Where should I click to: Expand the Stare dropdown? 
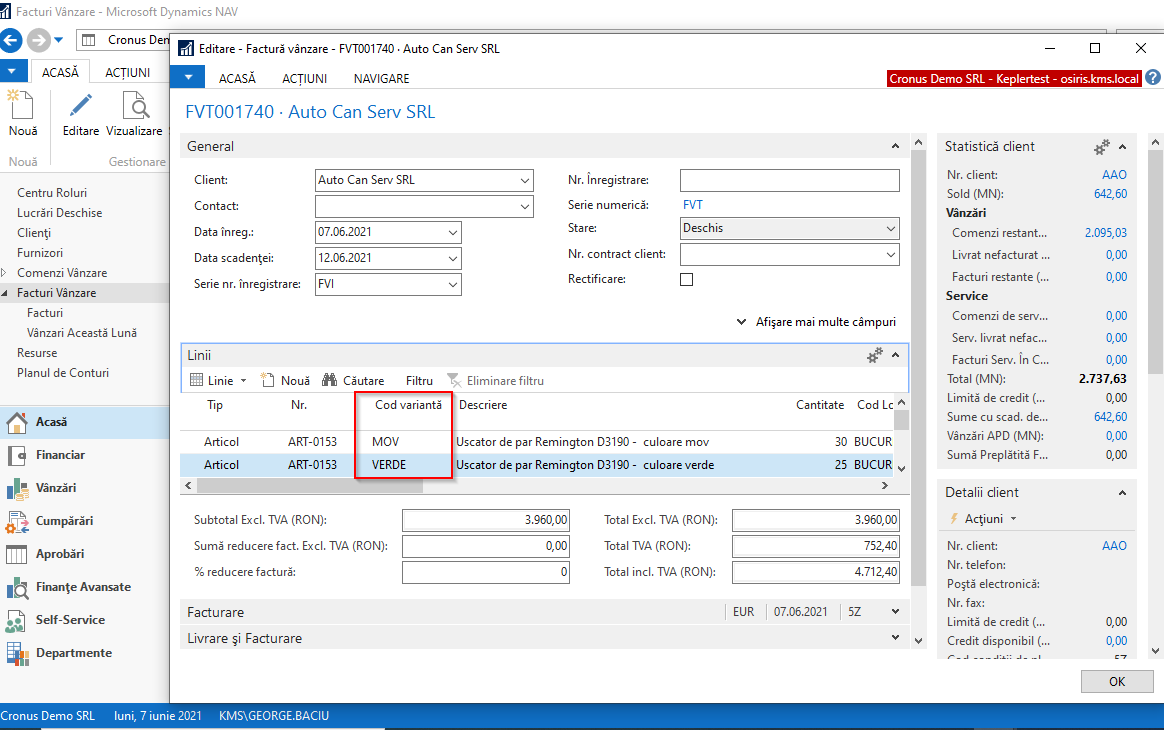(x=891, y=229)
